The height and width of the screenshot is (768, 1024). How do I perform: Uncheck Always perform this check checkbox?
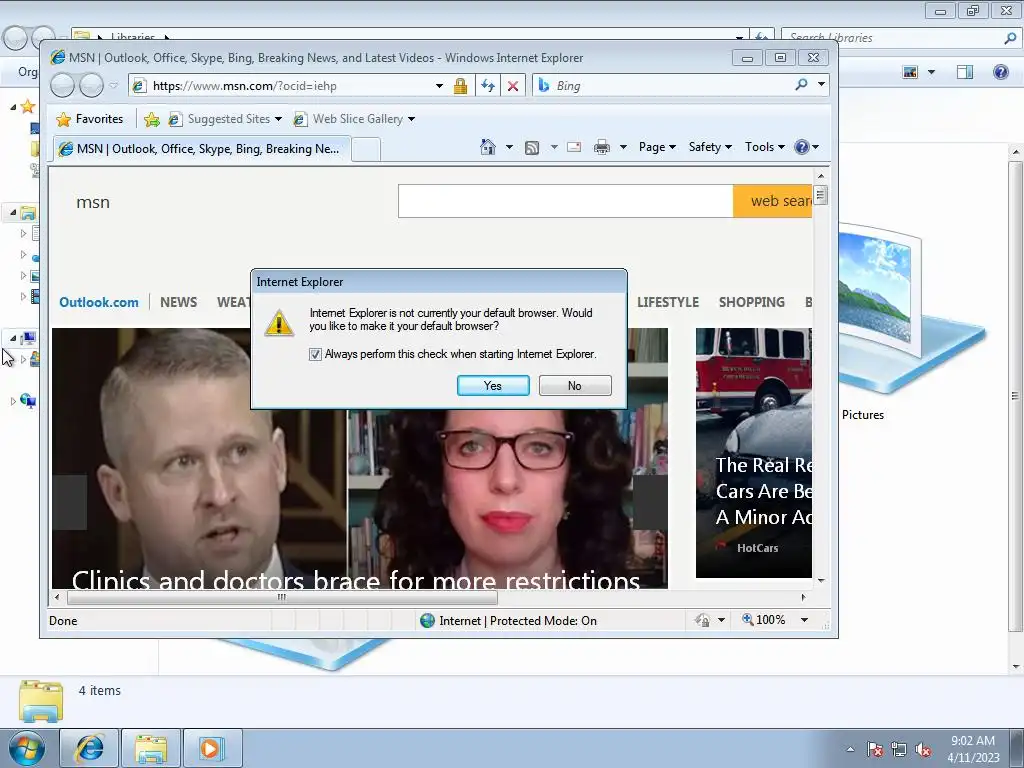315,354
